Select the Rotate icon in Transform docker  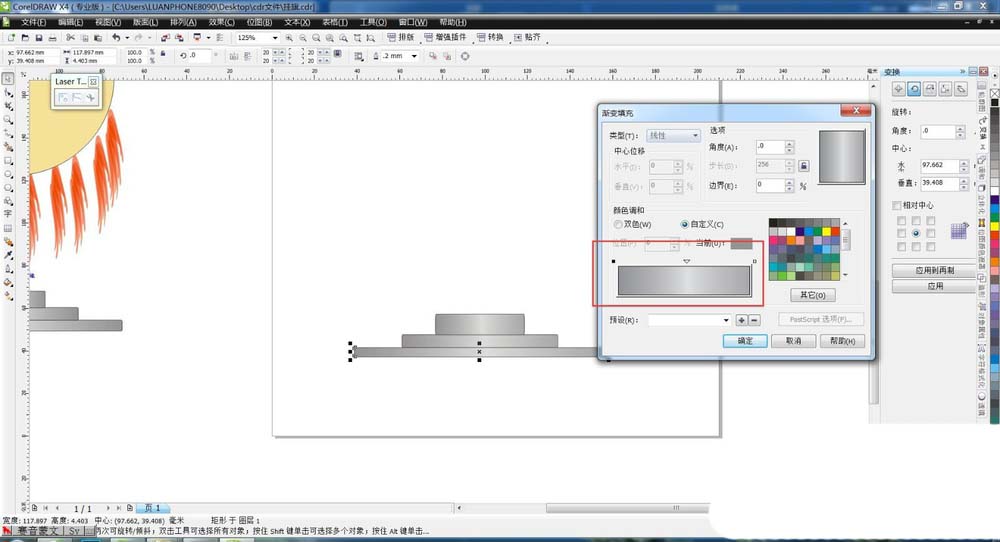point(914,89)
